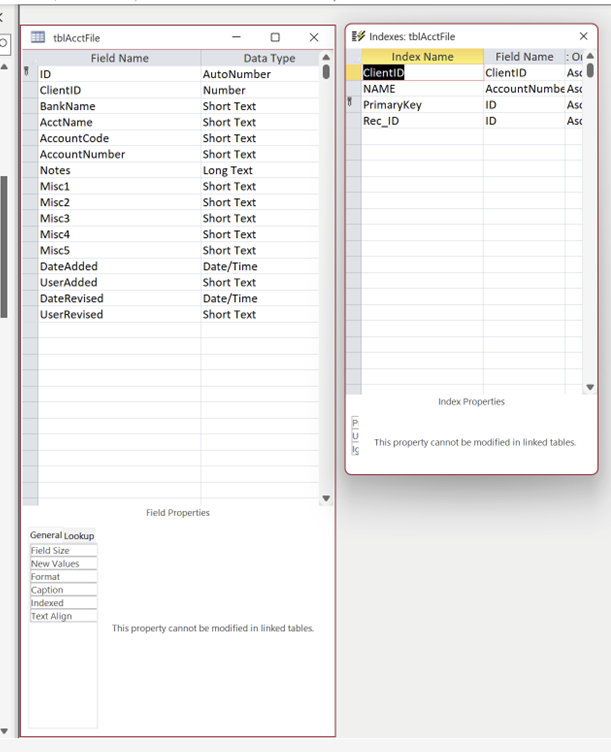Click the Indexed property label
611x752 pixels.
[x=63, y=603]
